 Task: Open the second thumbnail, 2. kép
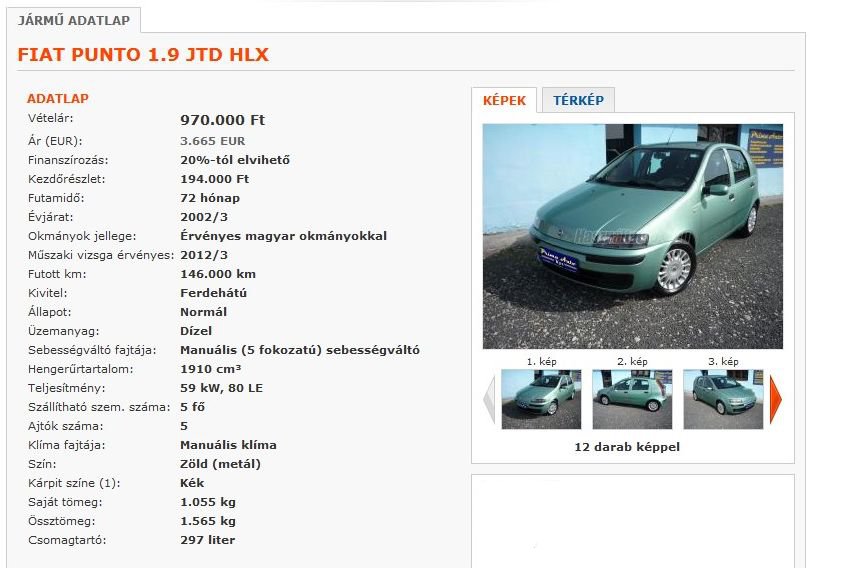pos(632,399)
